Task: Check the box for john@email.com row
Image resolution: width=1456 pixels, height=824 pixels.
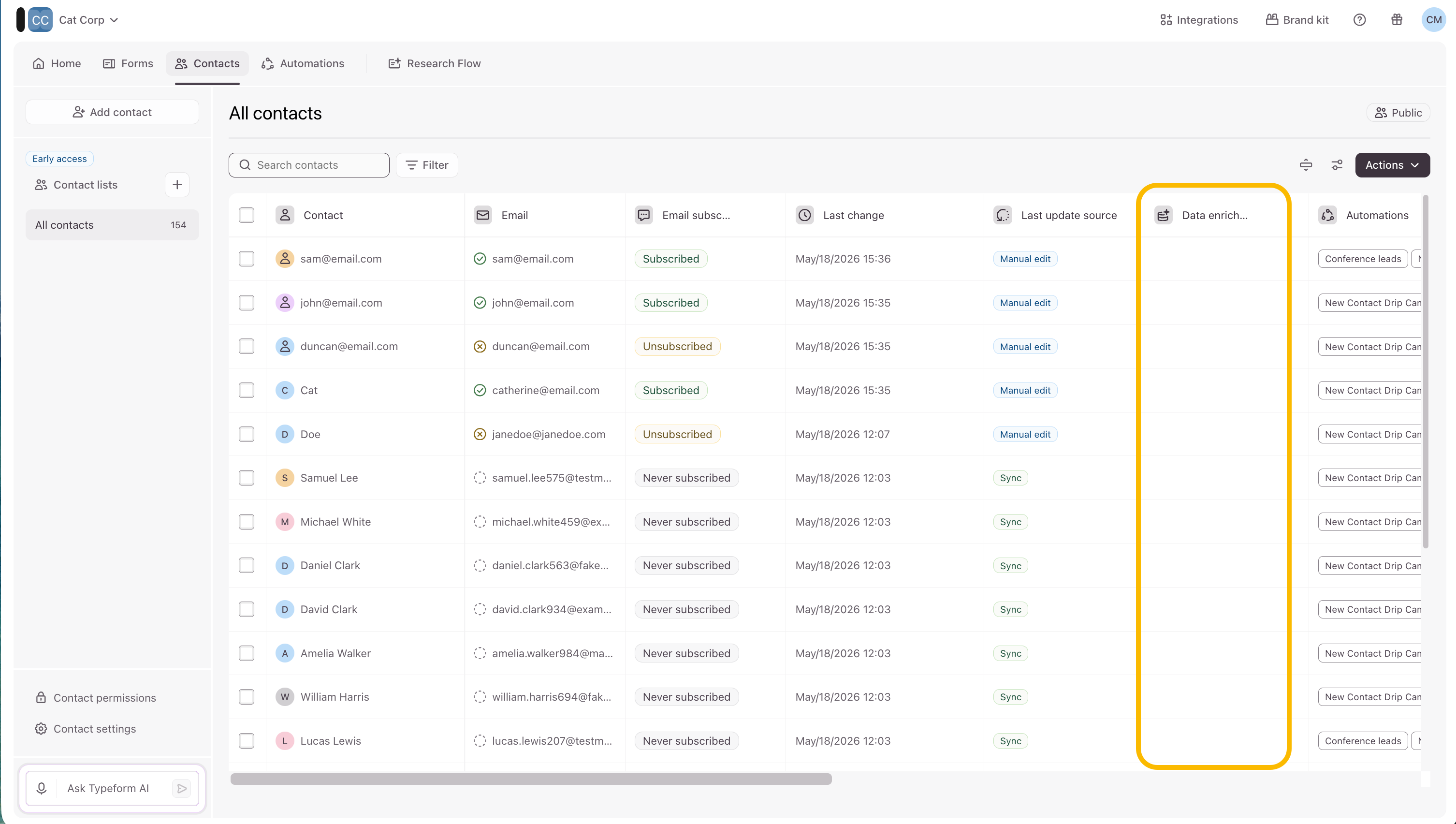Action: pyautogui.click(x=247, y=303)
